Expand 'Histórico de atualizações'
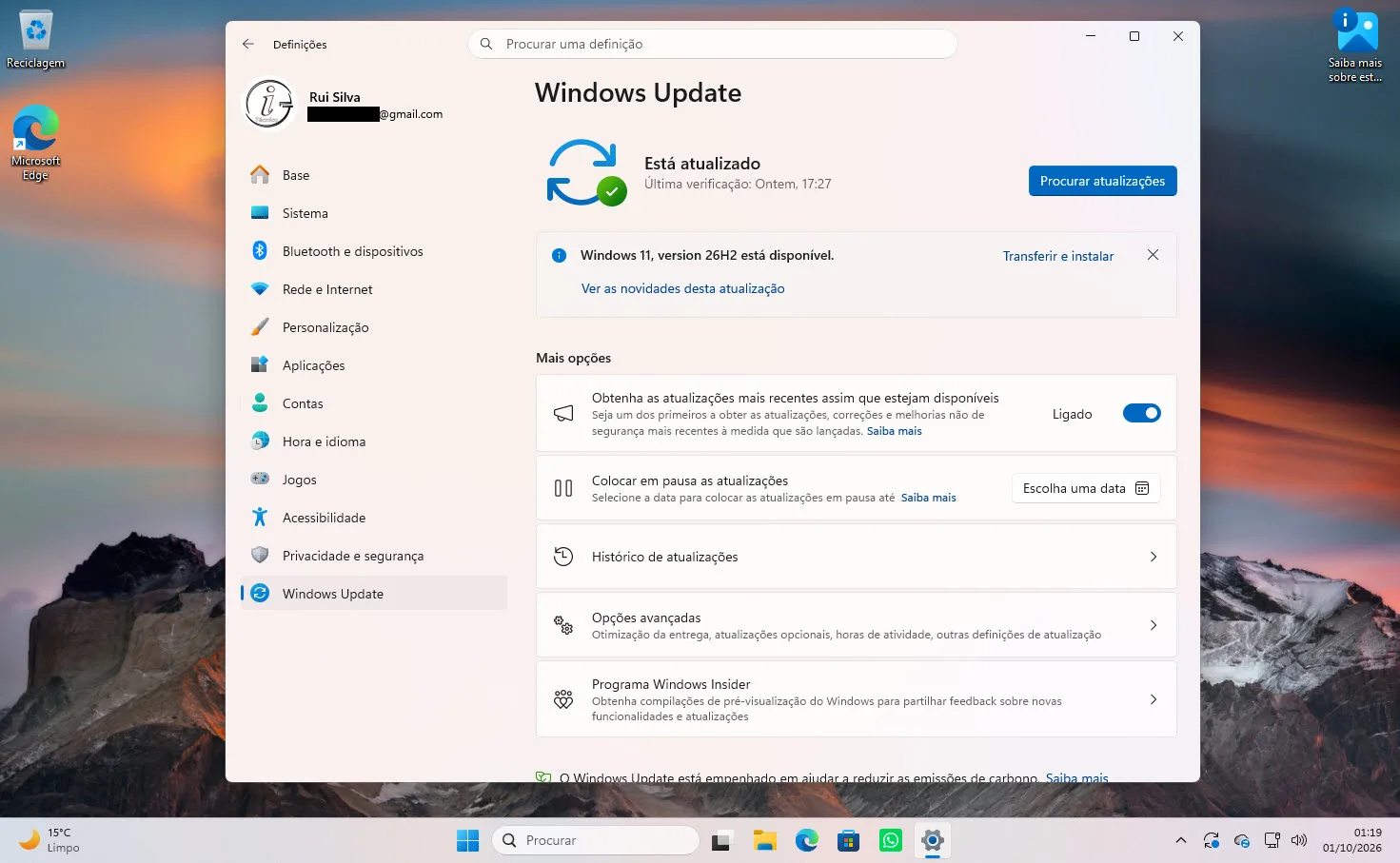This screenshot has height=863, width=1400. (857, 557)
